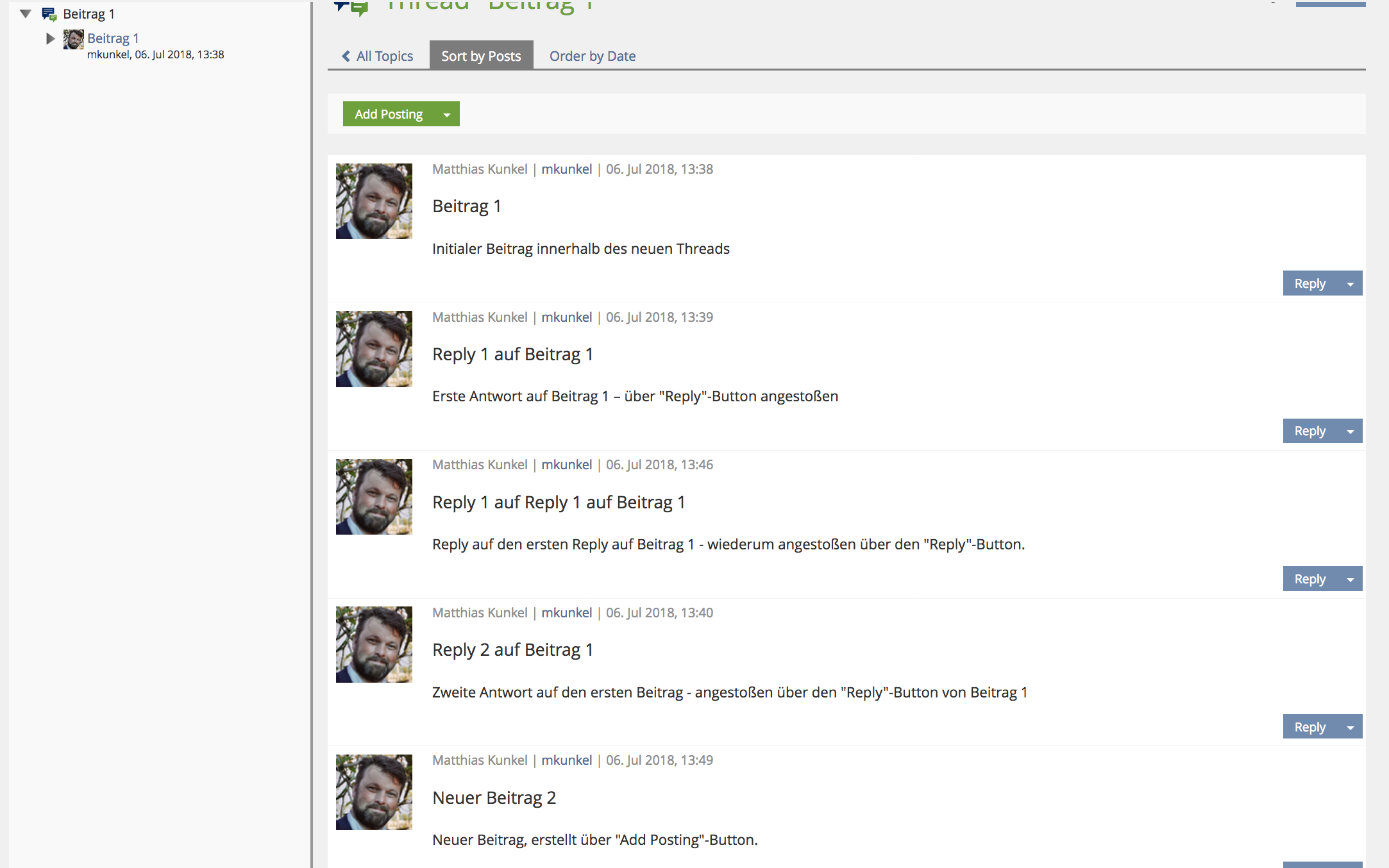This screenshot has width=1389, height=868.
Task: Click the avatar of the 13:38 posting
Action: coord(374,201)
